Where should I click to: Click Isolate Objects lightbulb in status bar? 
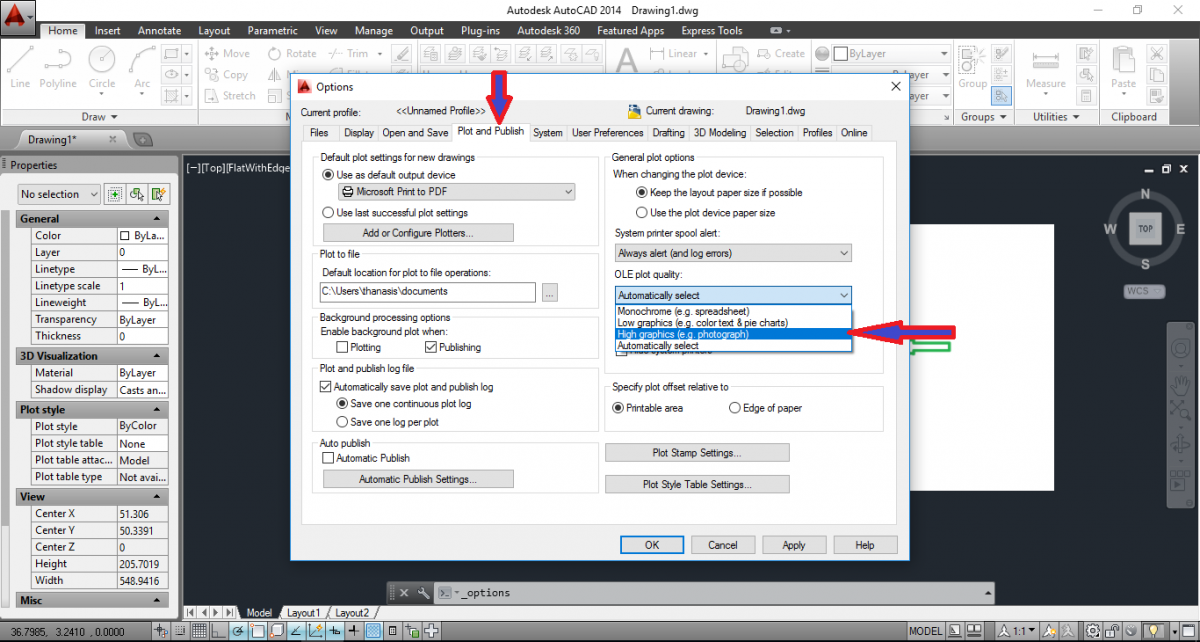pos(1154,631)
